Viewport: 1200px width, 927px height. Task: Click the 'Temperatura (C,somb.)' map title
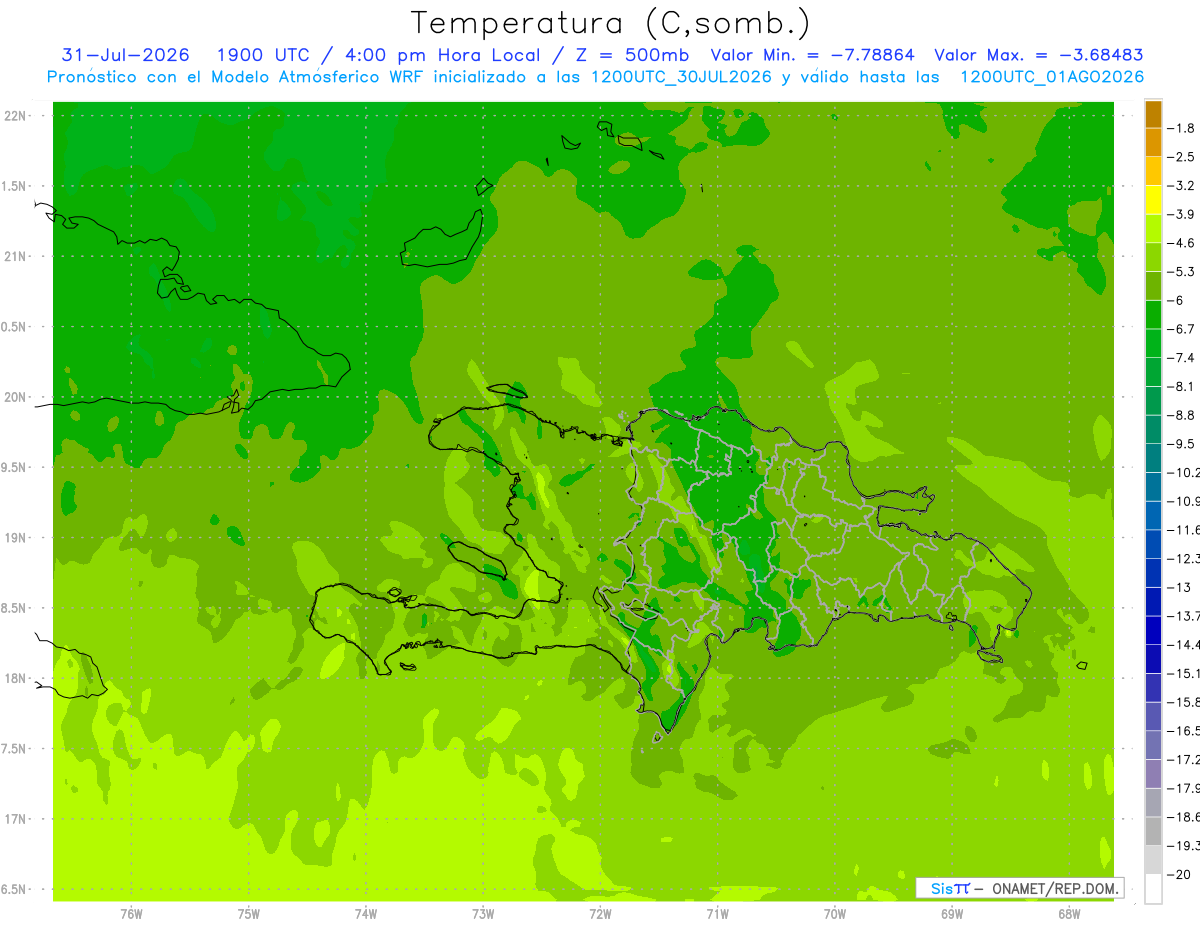610,24
